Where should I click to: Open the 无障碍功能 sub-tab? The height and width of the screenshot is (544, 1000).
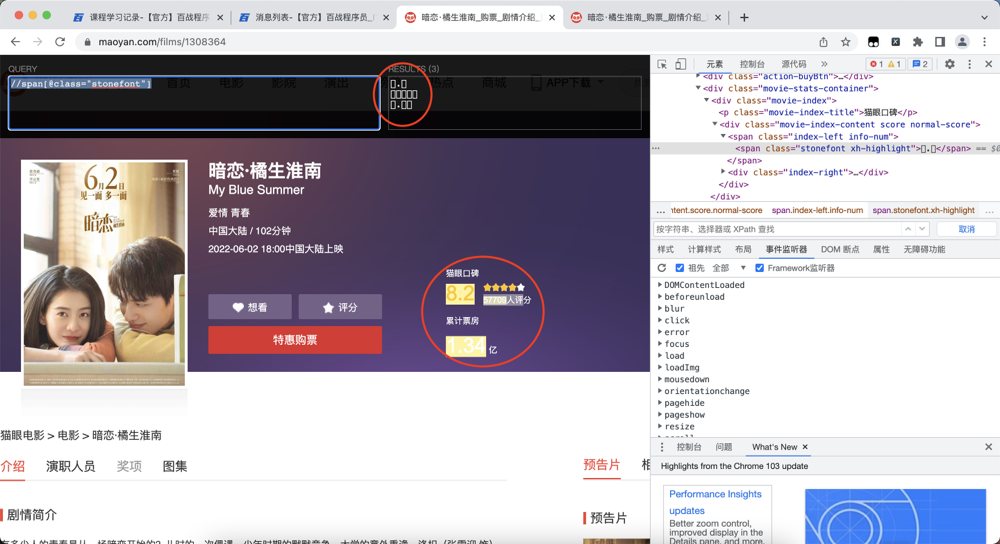point(924,249)
